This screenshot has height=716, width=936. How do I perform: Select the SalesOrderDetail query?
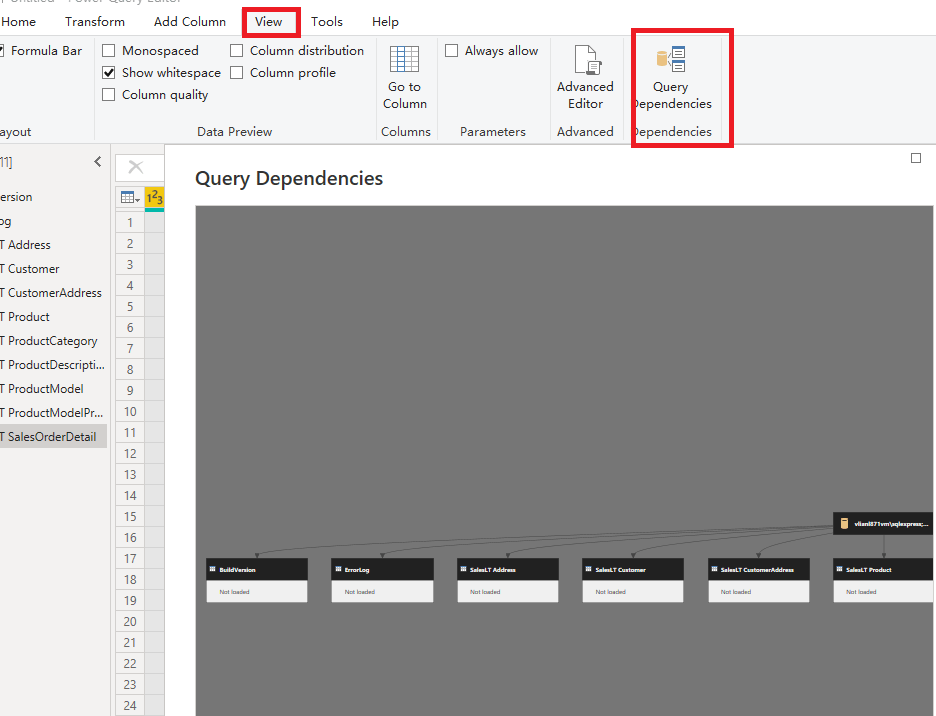tap(53, 437)
